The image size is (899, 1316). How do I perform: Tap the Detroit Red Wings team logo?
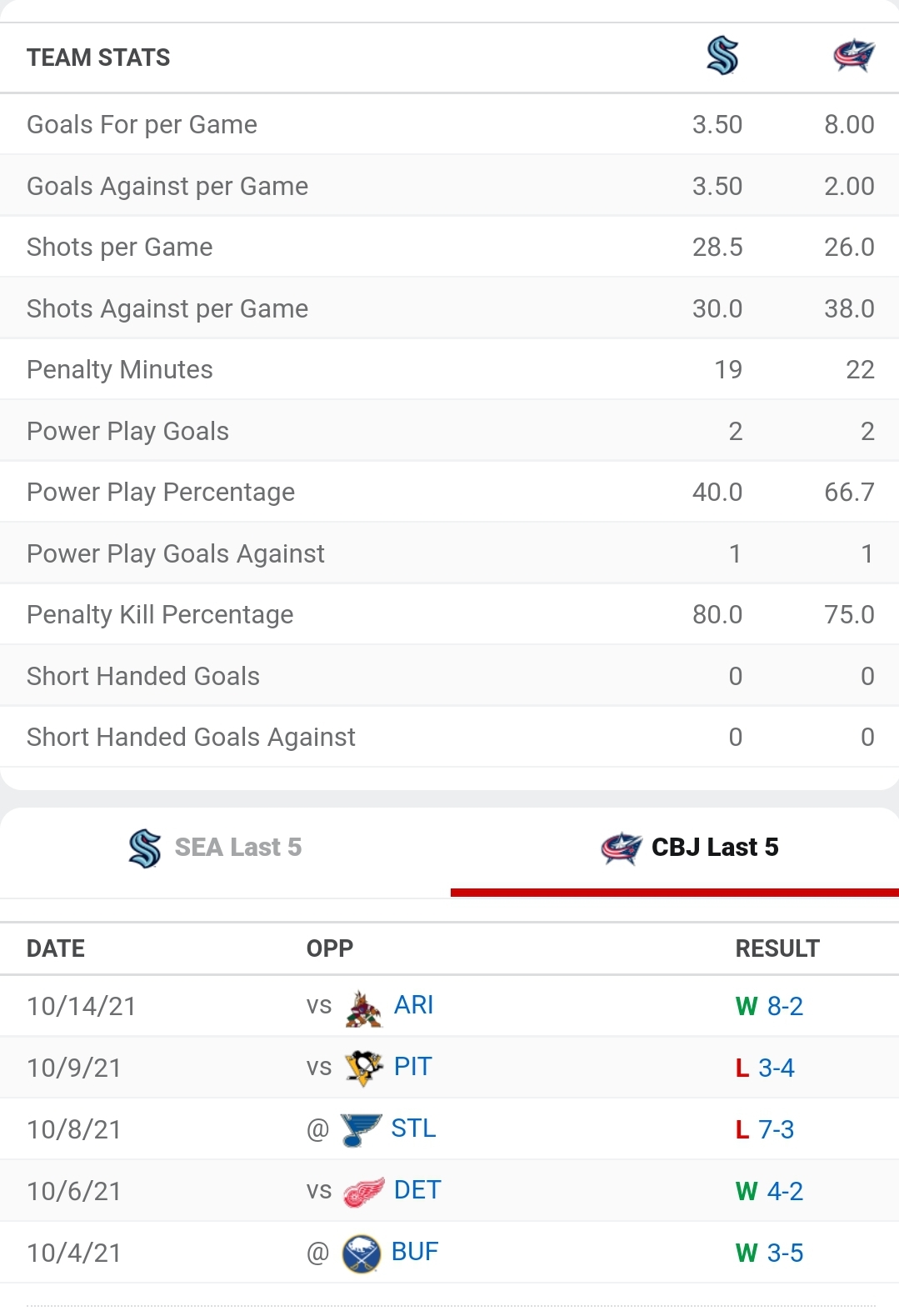(x=364, y=1192)
